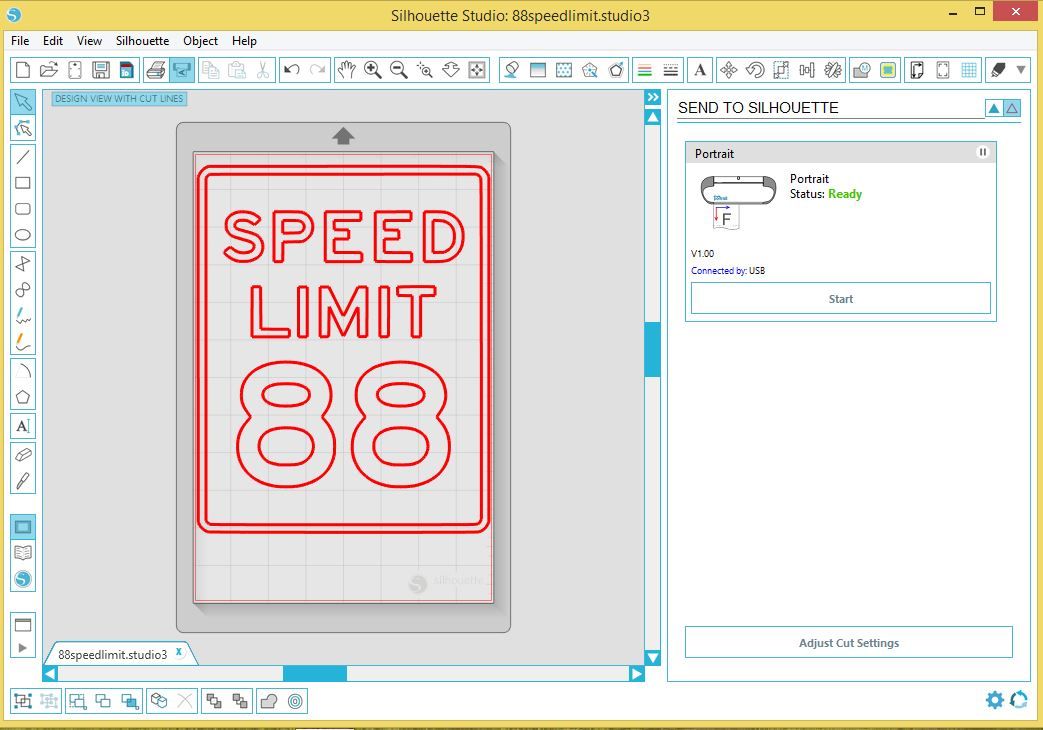Pause the Portrait machine job
Viewport: 1043px width, 730px height.
[x=982, y=152]
